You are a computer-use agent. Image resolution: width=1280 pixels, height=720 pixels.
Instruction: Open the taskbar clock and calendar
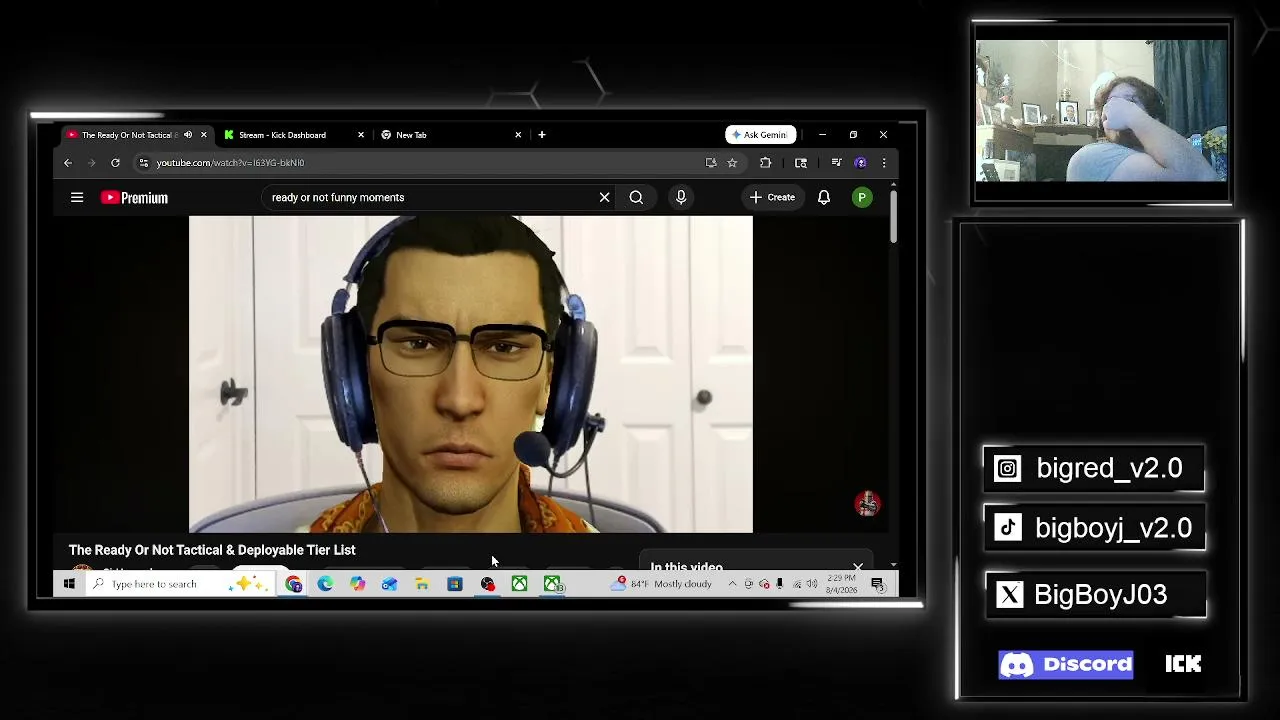[x=842, y=584]
